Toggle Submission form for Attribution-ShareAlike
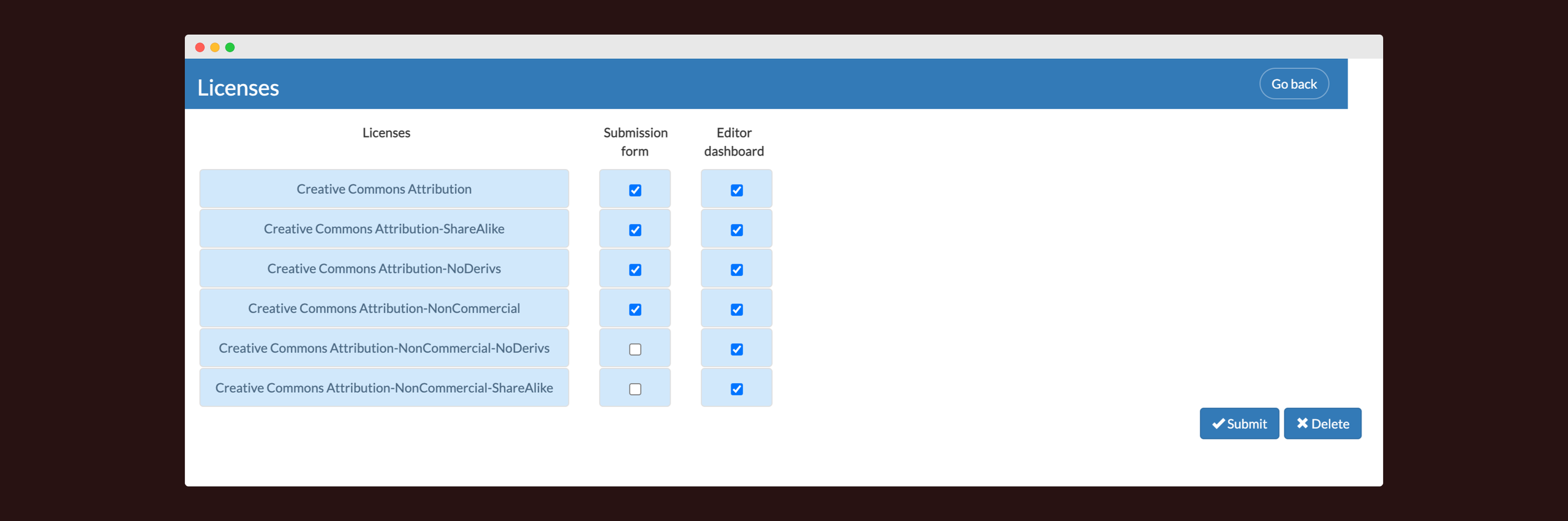This screenshot has width=1568, height=521. coord(635,230)
